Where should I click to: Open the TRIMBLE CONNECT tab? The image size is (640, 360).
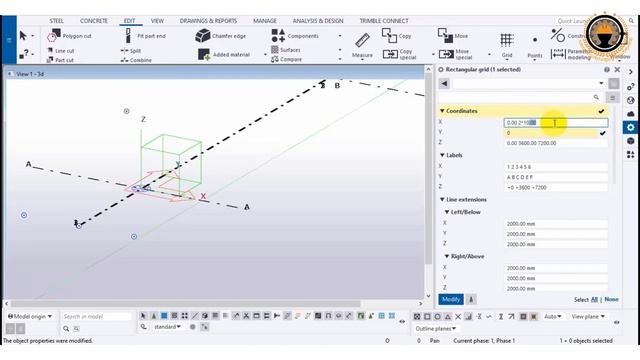(x=384, y=21)
